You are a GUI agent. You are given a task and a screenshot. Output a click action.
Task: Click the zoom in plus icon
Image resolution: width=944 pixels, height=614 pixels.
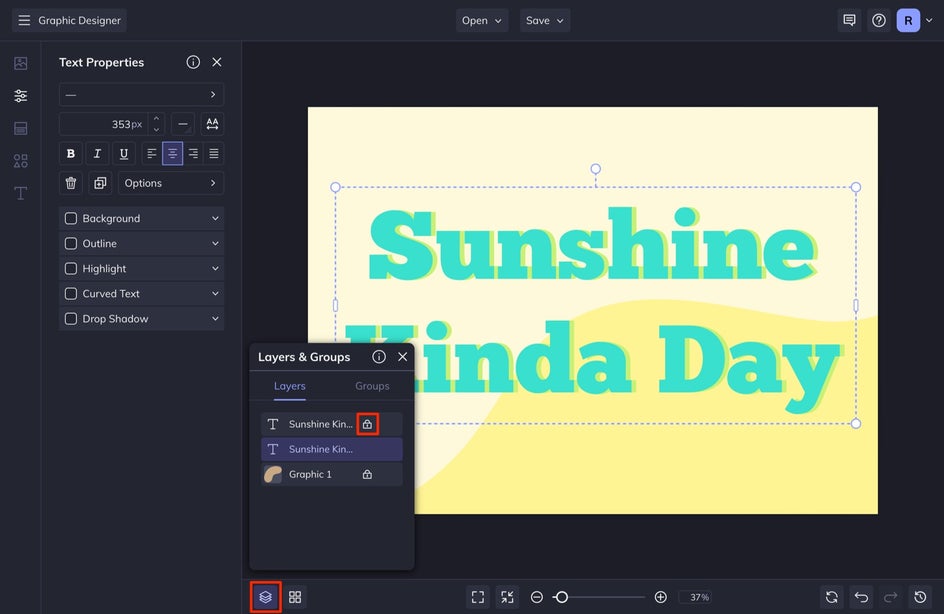(660, 597)
